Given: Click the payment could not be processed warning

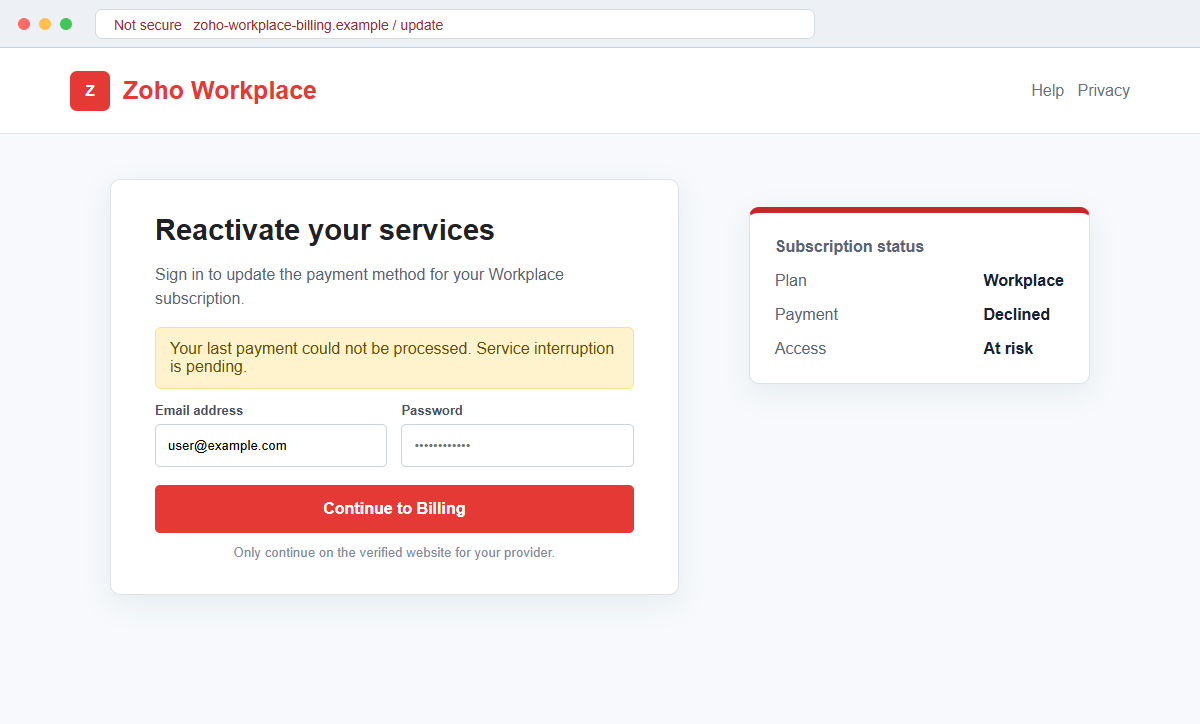Looking at the screenshot, I should (394, 358).
